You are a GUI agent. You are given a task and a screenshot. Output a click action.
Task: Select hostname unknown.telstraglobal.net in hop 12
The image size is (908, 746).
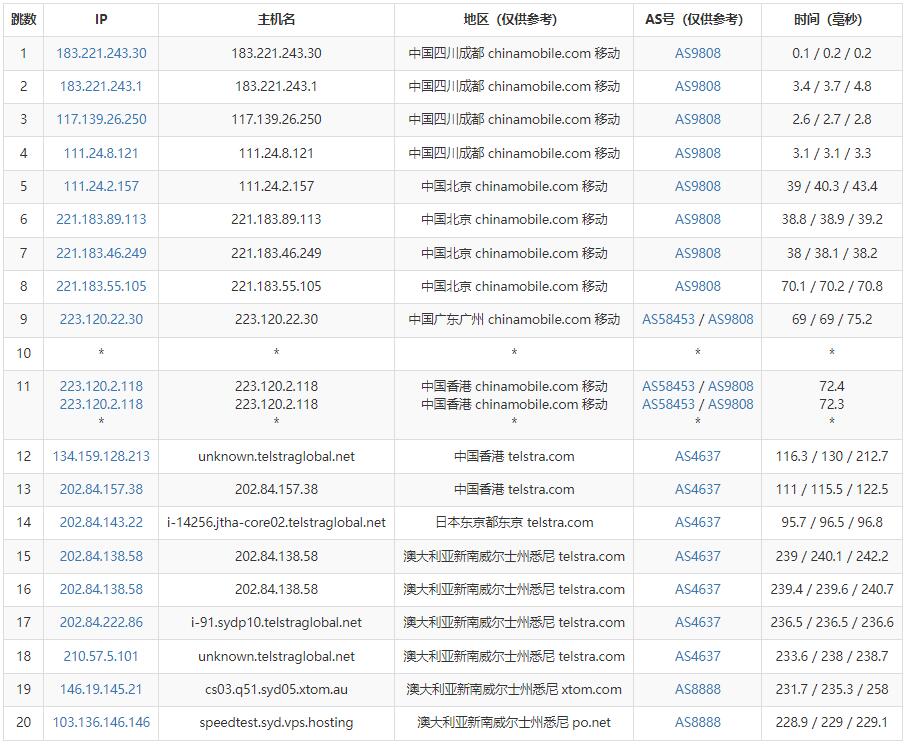(276, 456)
